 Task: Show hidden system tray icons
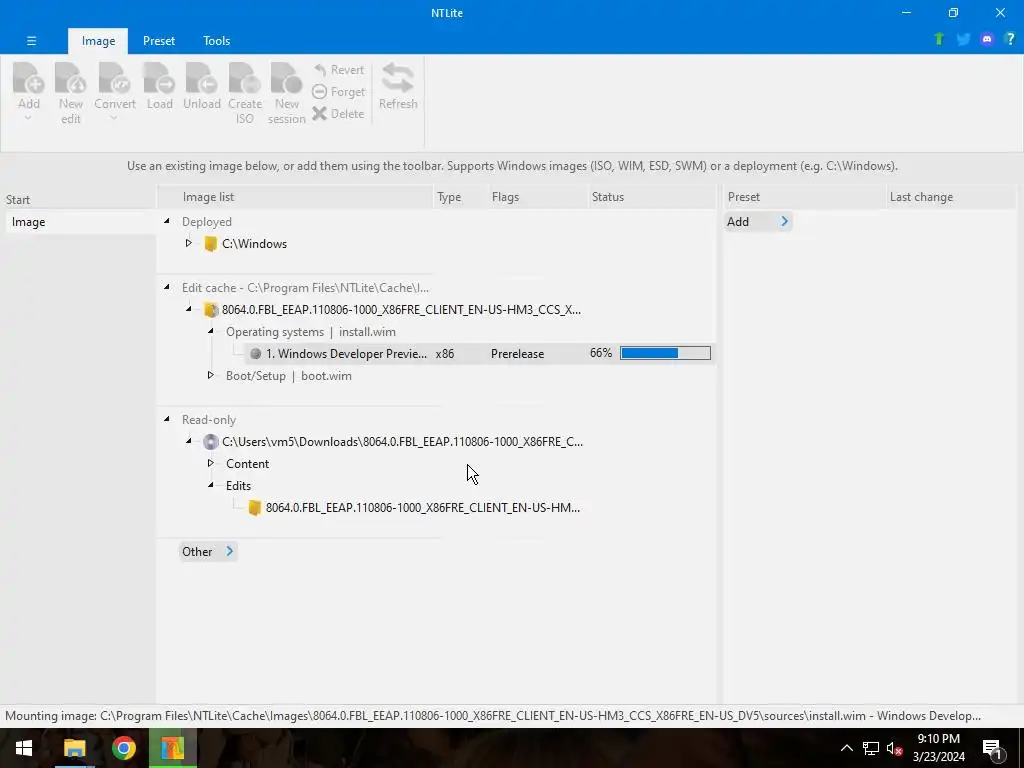(x=846, y=748)
